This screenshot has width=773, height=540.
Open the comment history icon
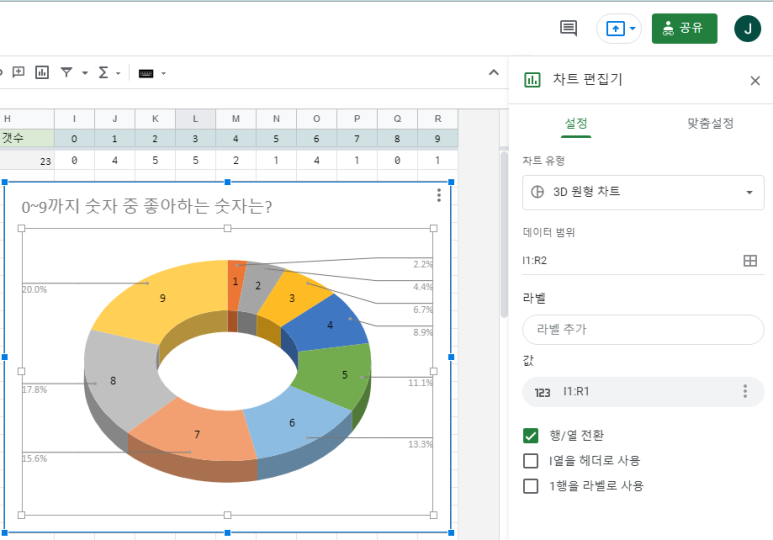click(568, 28)
